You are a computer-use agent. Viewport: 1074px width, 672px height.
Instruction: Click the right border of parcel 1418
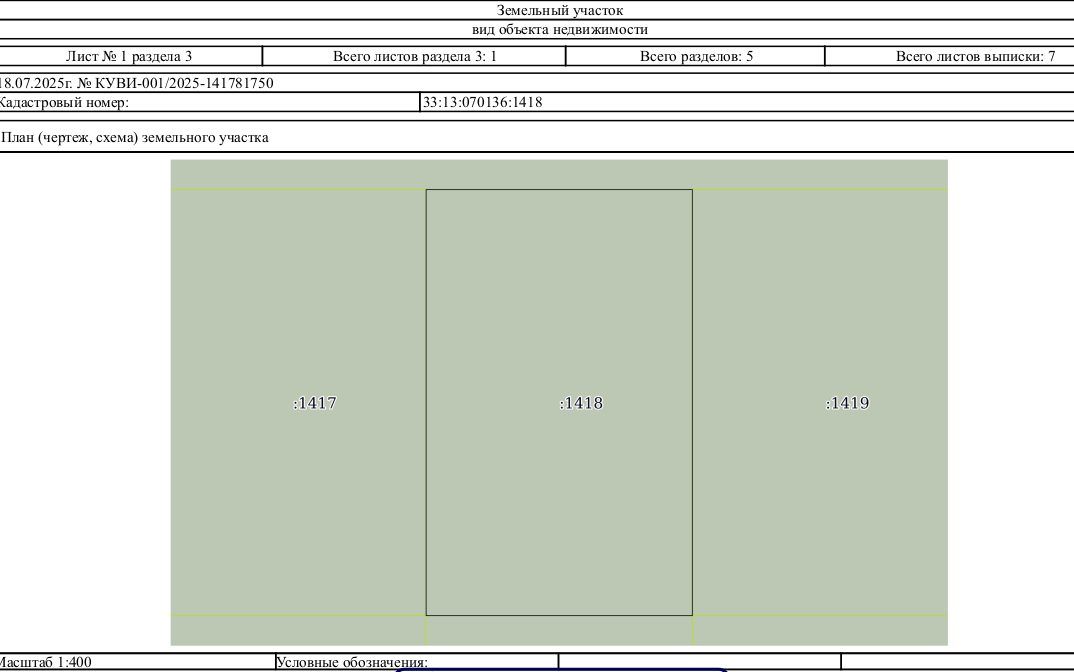[692, 402]
